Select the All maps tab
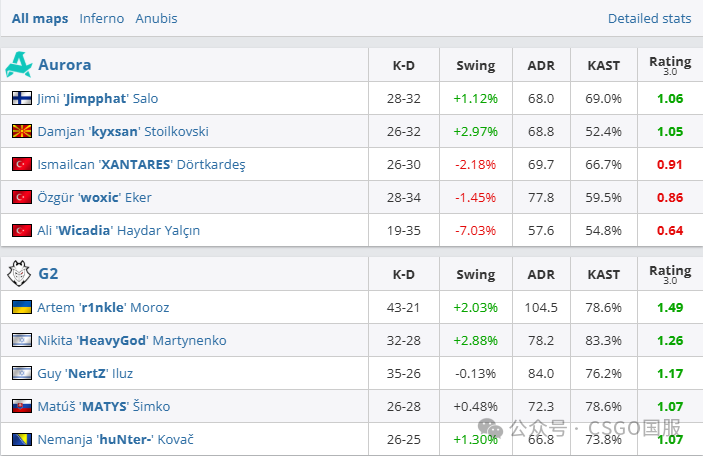Image resolution: width=703 pixels, height=456 pixels. [40, 18]
